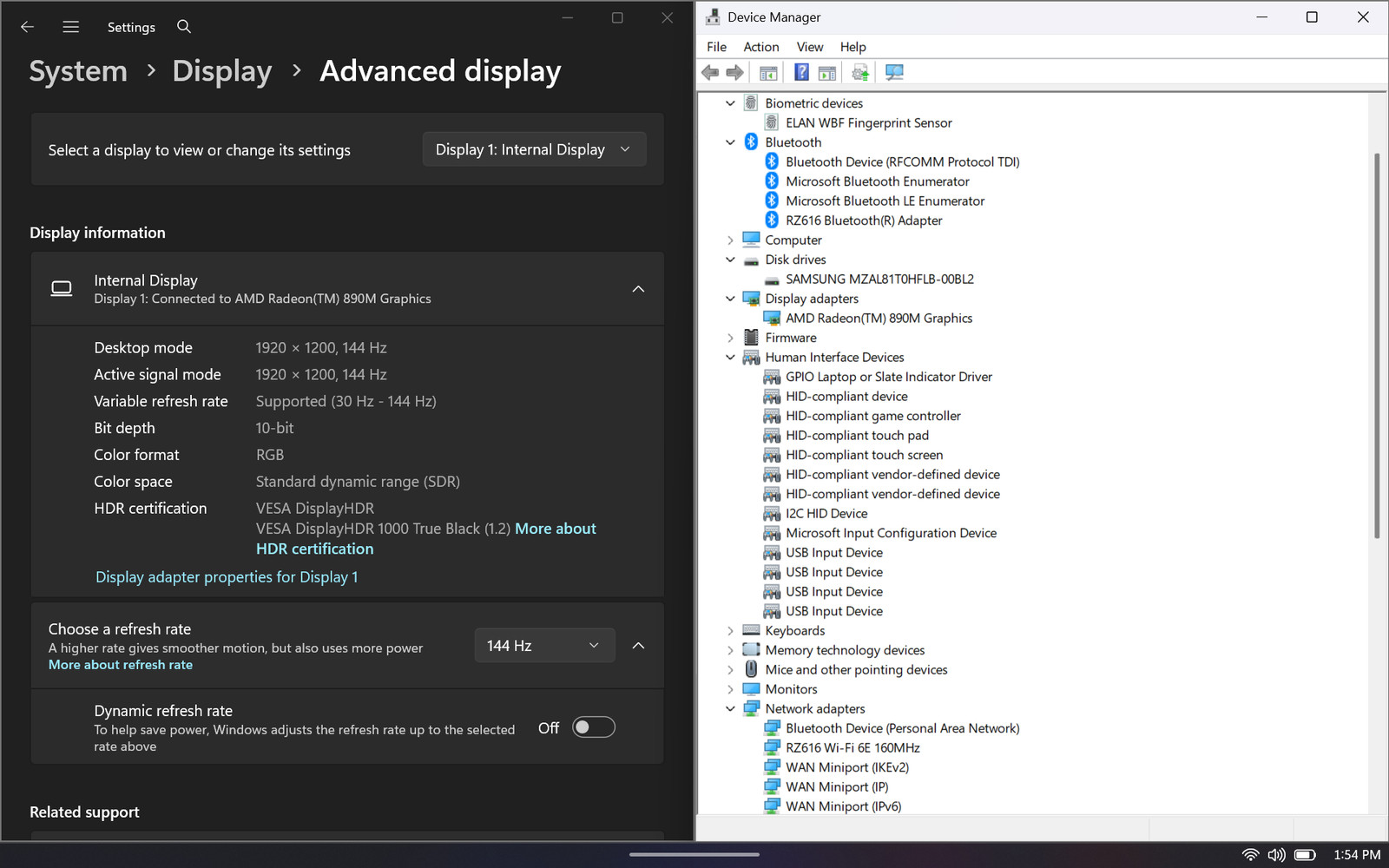Collapse the Internal Display information section
1389x868 pixels.
638,289
